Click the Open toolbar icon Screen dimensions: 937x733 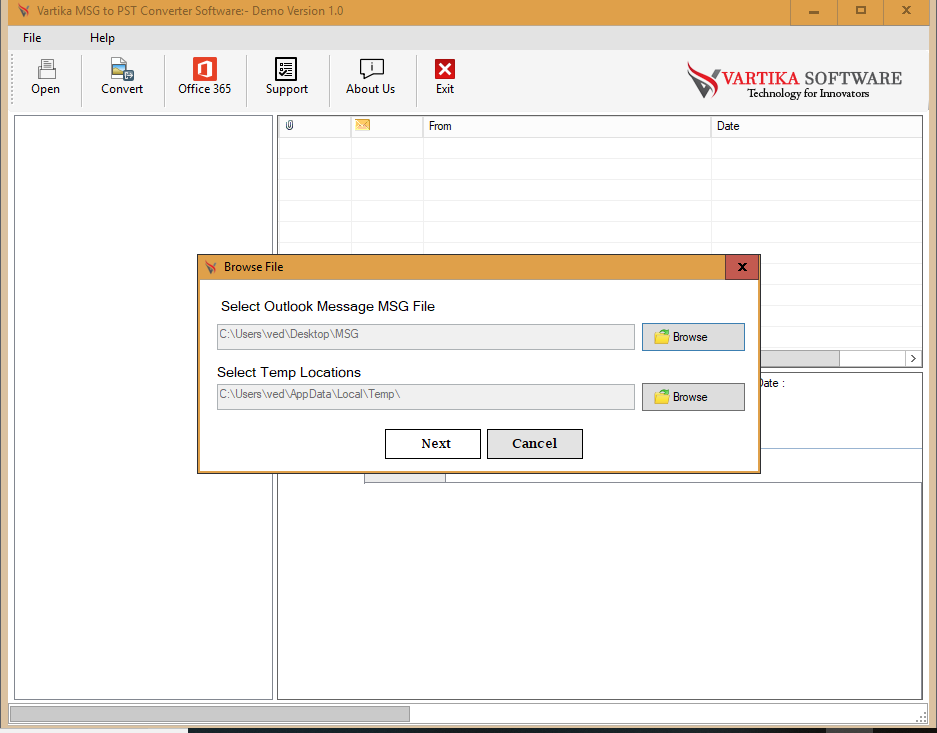(45, 77)
